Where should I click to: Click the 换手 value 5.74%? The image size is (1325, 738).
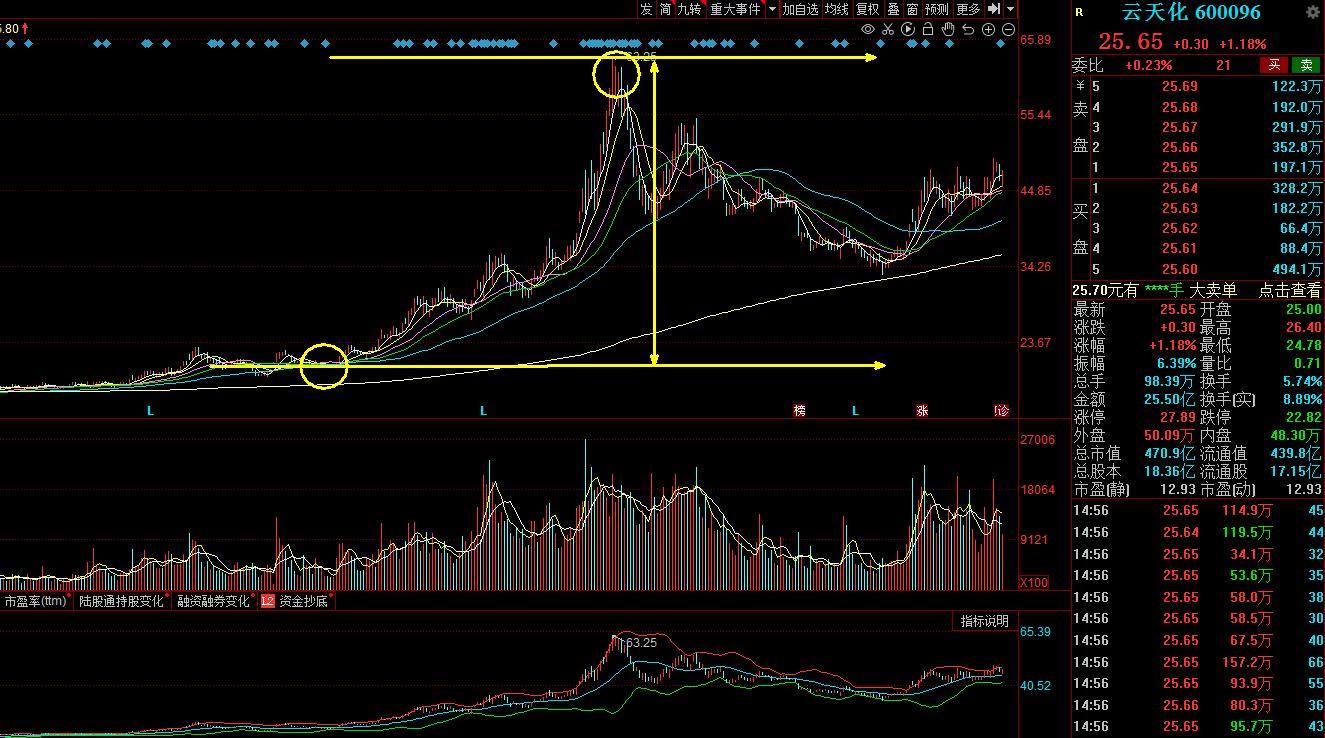click(x=1301, y=382)
